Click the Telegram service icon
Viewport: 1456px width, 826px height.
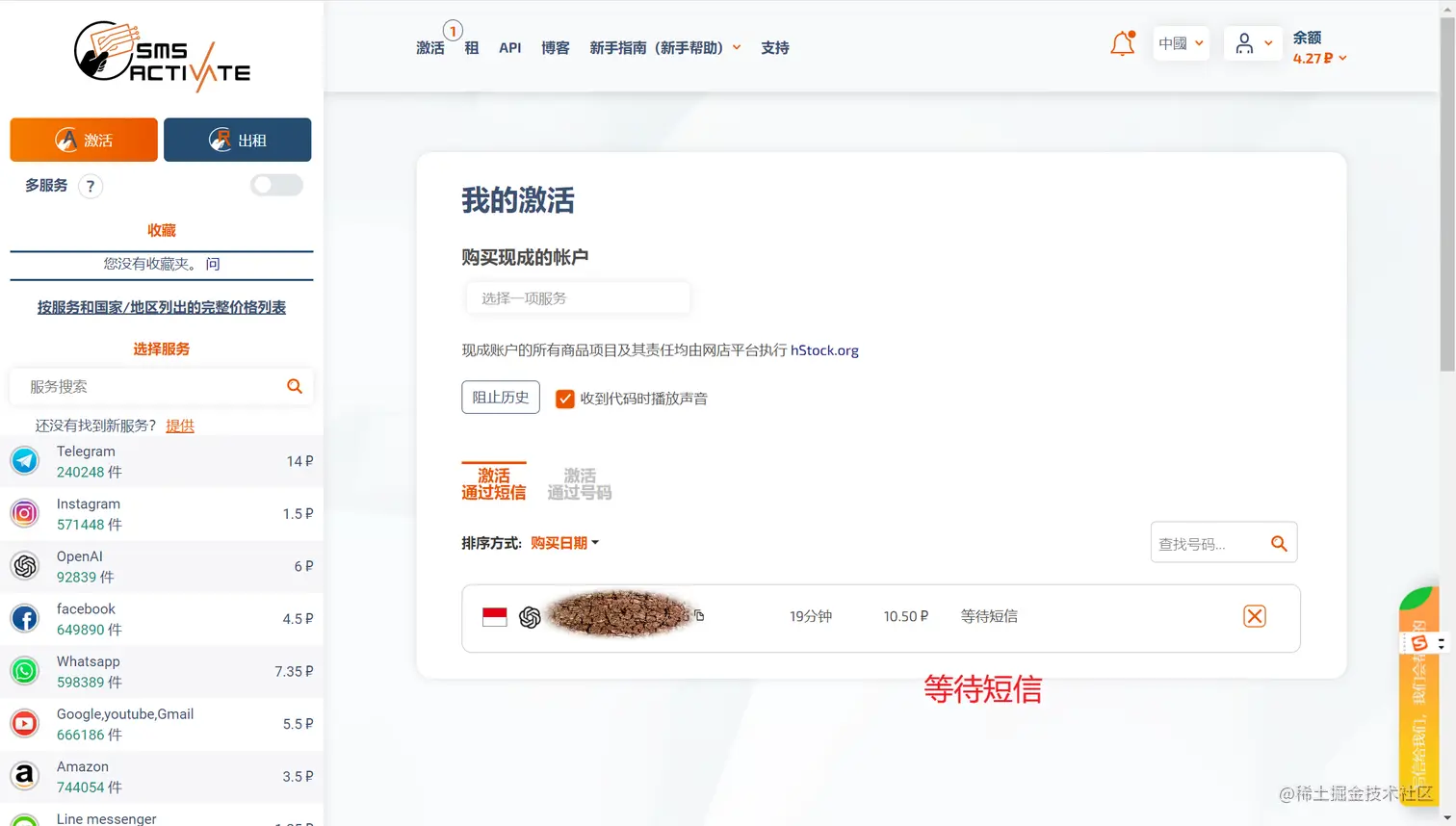25,461
